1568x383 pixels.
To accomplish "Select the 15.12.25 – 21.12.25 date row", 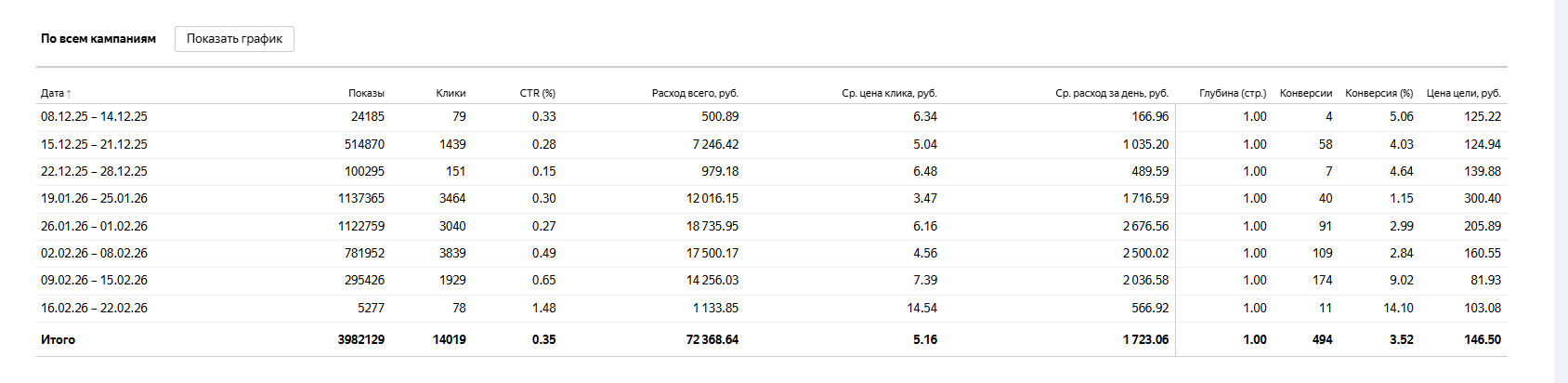I will (x=94, y=144).
